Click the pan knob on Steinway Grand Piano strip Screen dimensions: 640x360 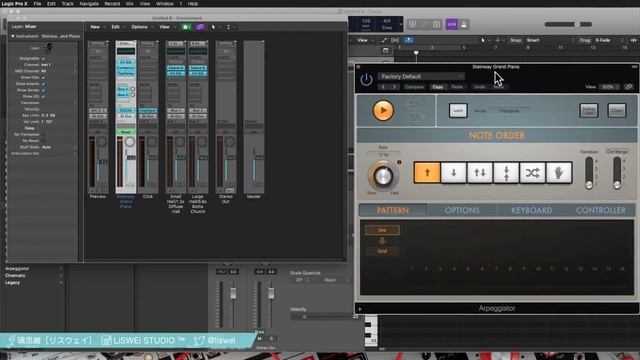coord(129,142)
